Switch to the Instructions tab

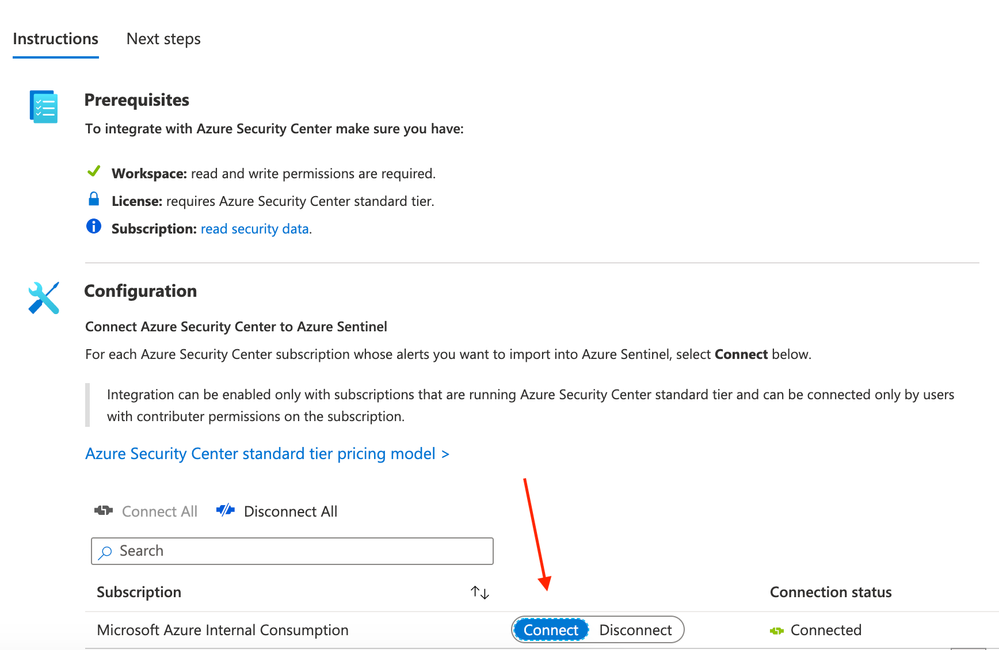(x=55, y=39)
